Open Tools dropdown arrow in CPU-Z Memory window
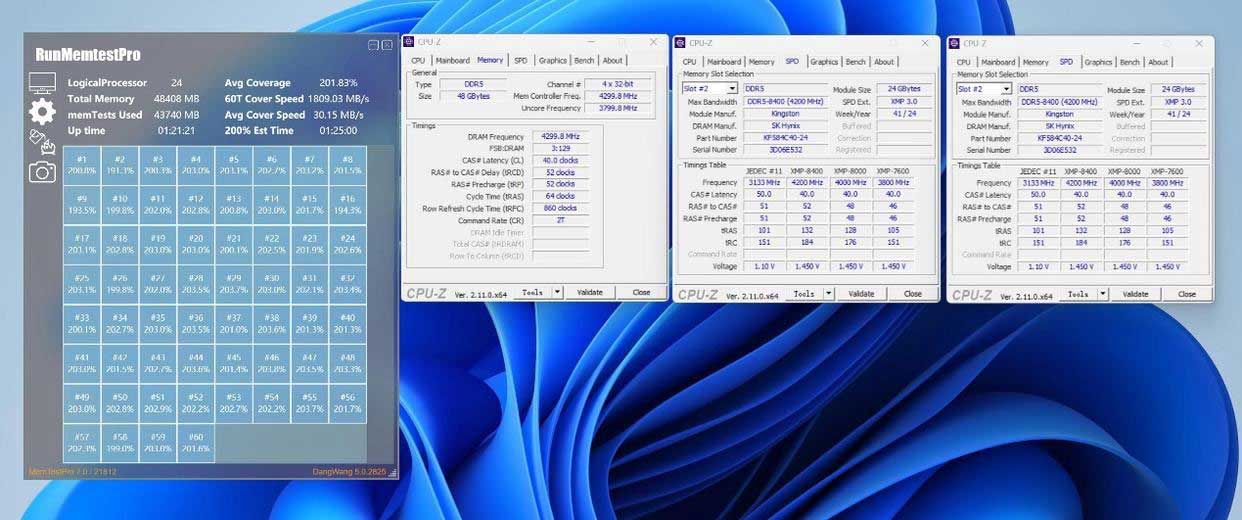The image size is (1242, 520). coord(557,292)
